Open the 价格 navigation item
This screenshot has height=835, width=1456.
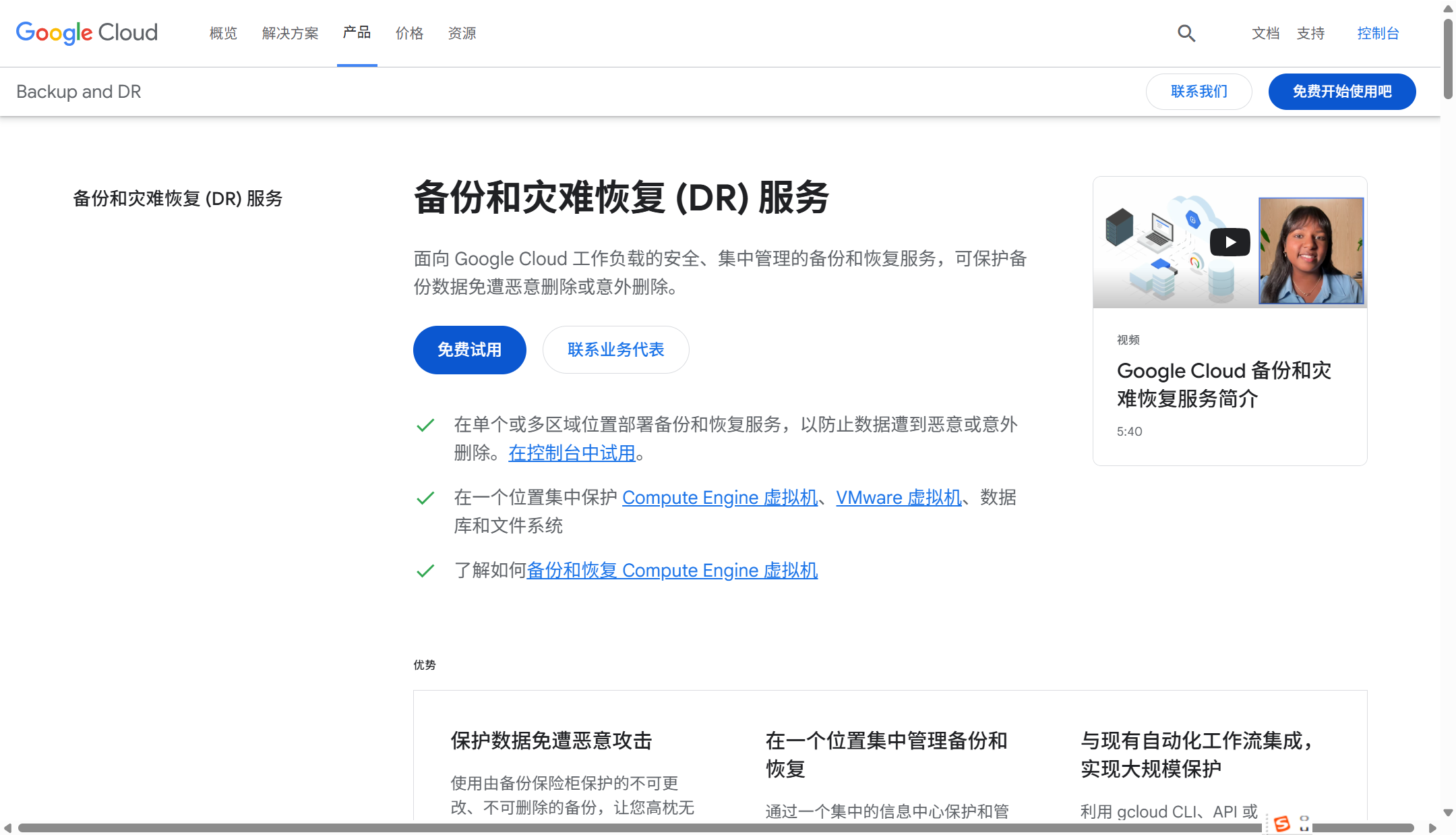coord(409,33)
